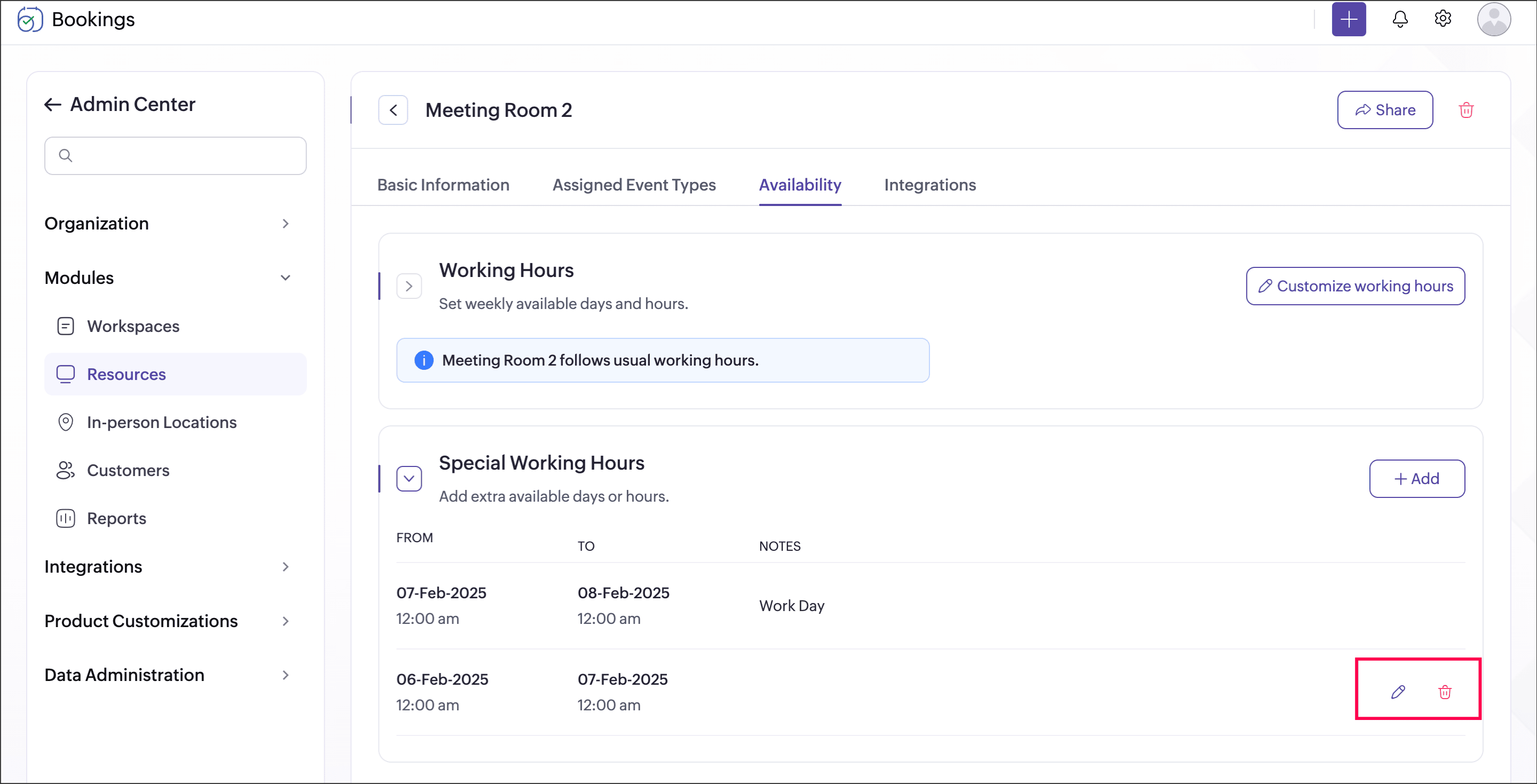Select Resources in the sidebar
The image size is (1537, 784).
[176, 374]
